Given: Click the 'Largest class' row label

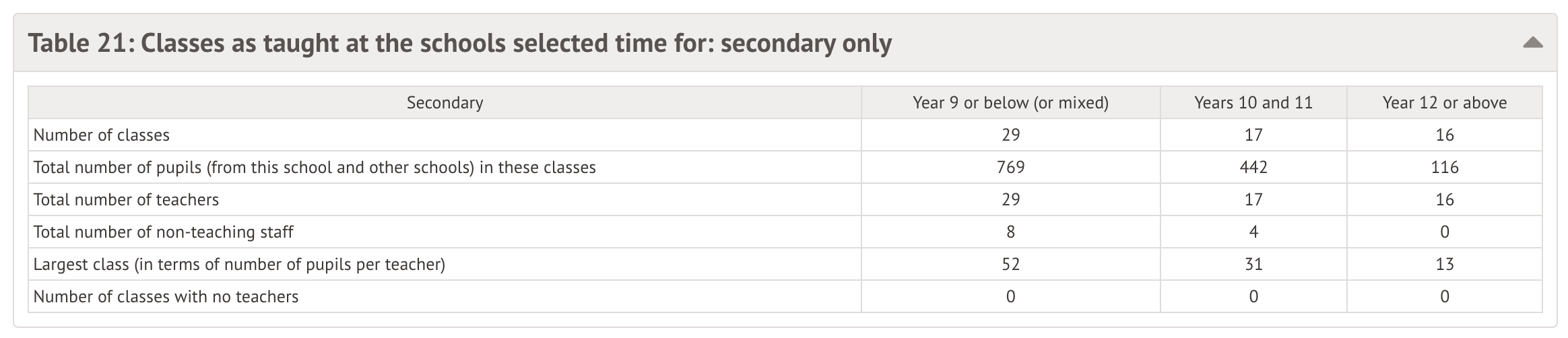Looking at the screenshot, I should coord(239,265).
